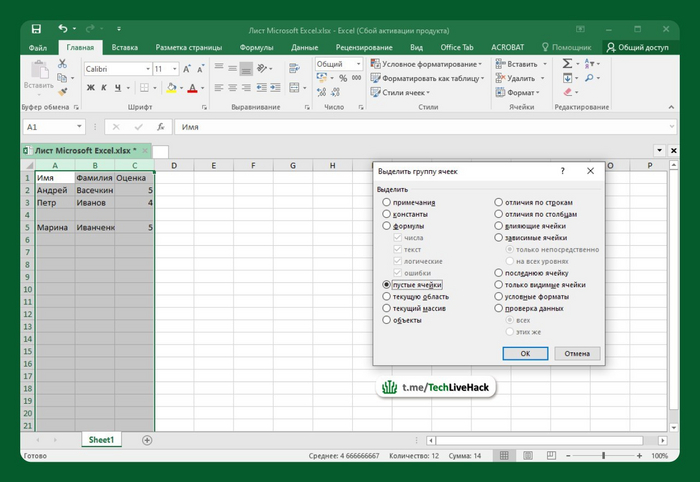Screen dimensions: 700x482
Task: Open the number format Общий dropdown
Action: pyautogui.click(x=358, y=64)
